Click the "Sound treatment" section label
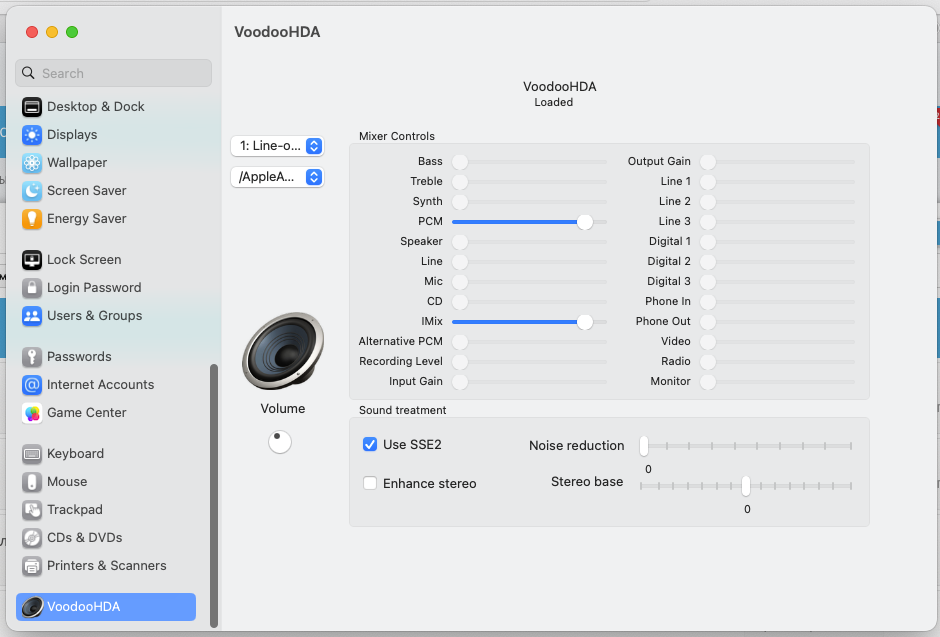940x637 pixels. 402,410
